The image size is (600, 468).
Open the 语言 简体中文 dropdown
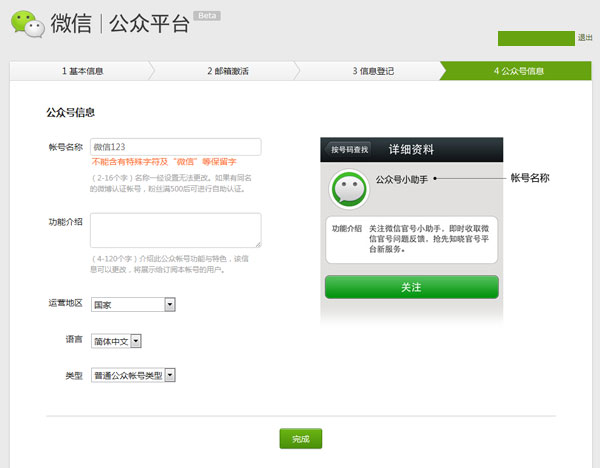coord(116,341)
